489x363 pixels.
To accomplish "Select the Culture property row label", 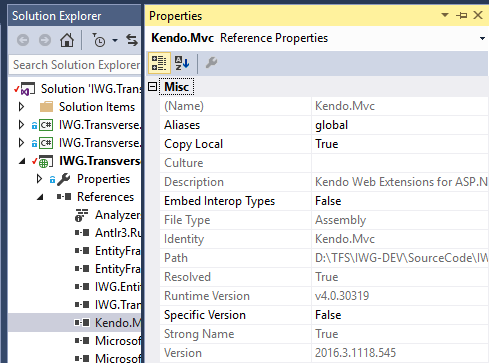I will [x=184, y=163].
